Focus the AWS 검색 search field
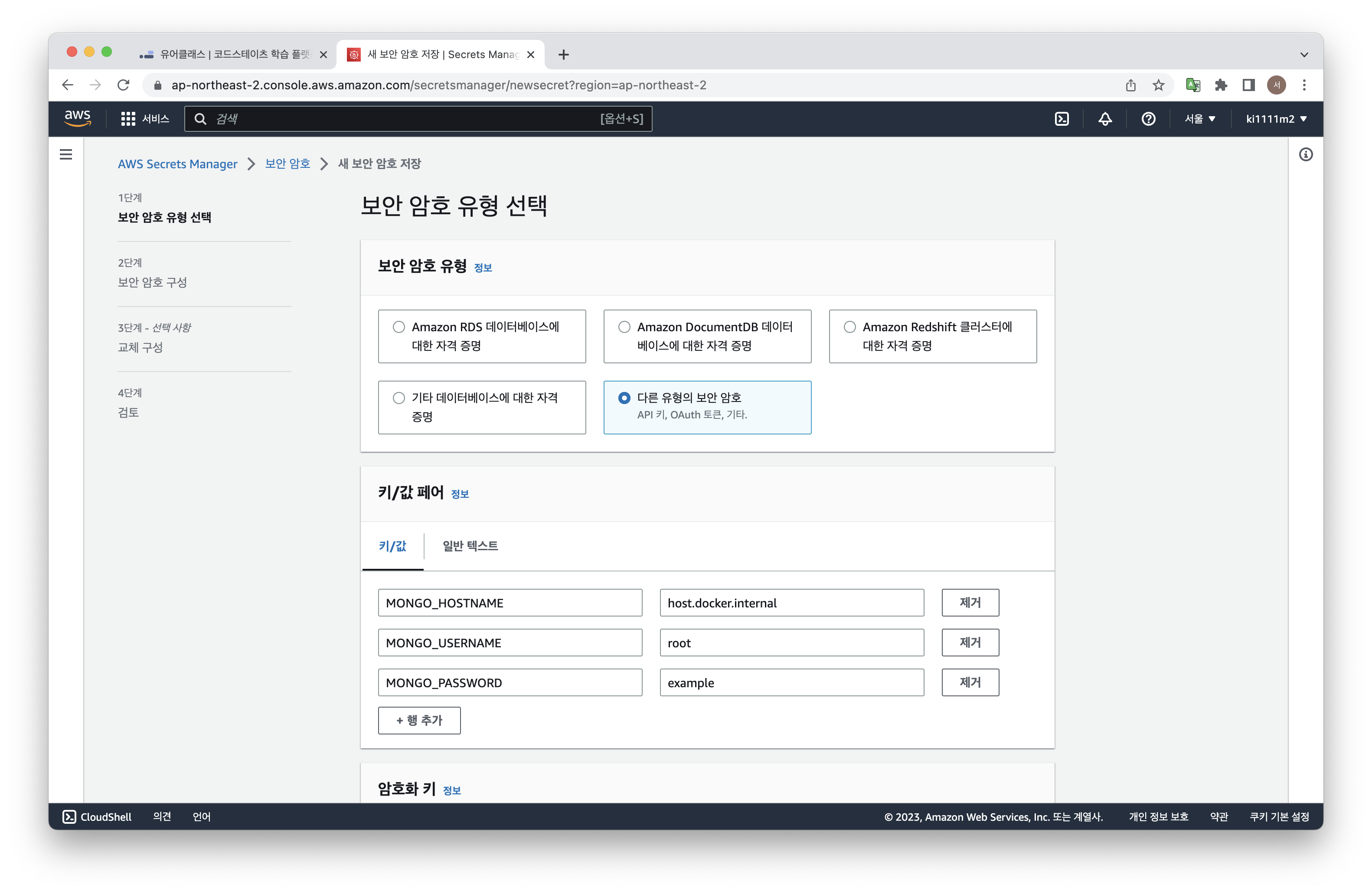The width and height of the screenshot is (1372, 894). tap(418, 119)
